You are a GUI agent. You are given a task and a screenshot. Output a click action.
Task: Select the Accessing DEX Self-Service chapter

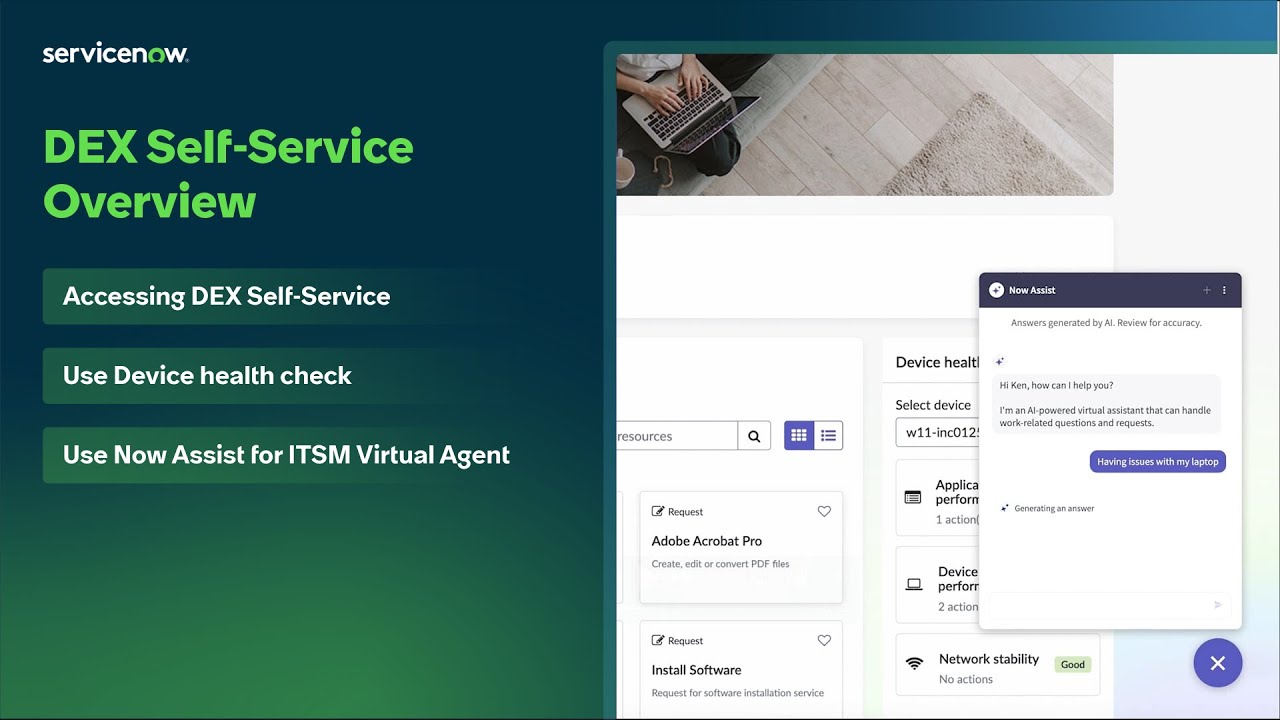click(x=226, y=296)
